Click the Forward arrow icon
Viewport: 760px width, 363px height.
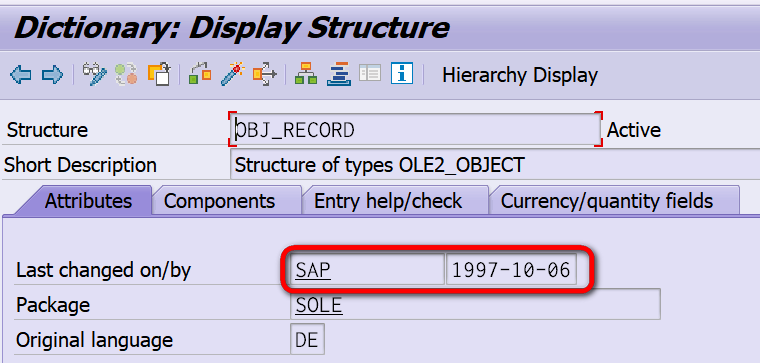tap(52, 75)
